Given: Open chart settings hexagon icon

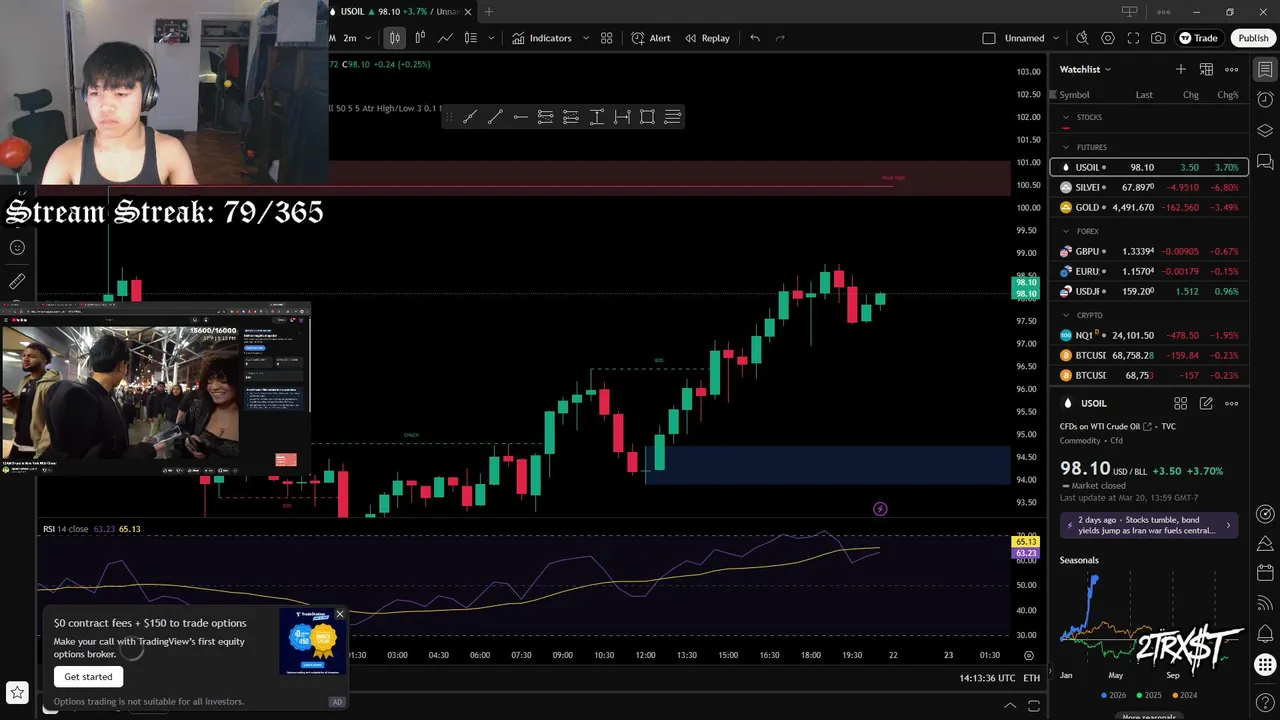Looking at the screenshot, I should click(x=1108, y=38).
